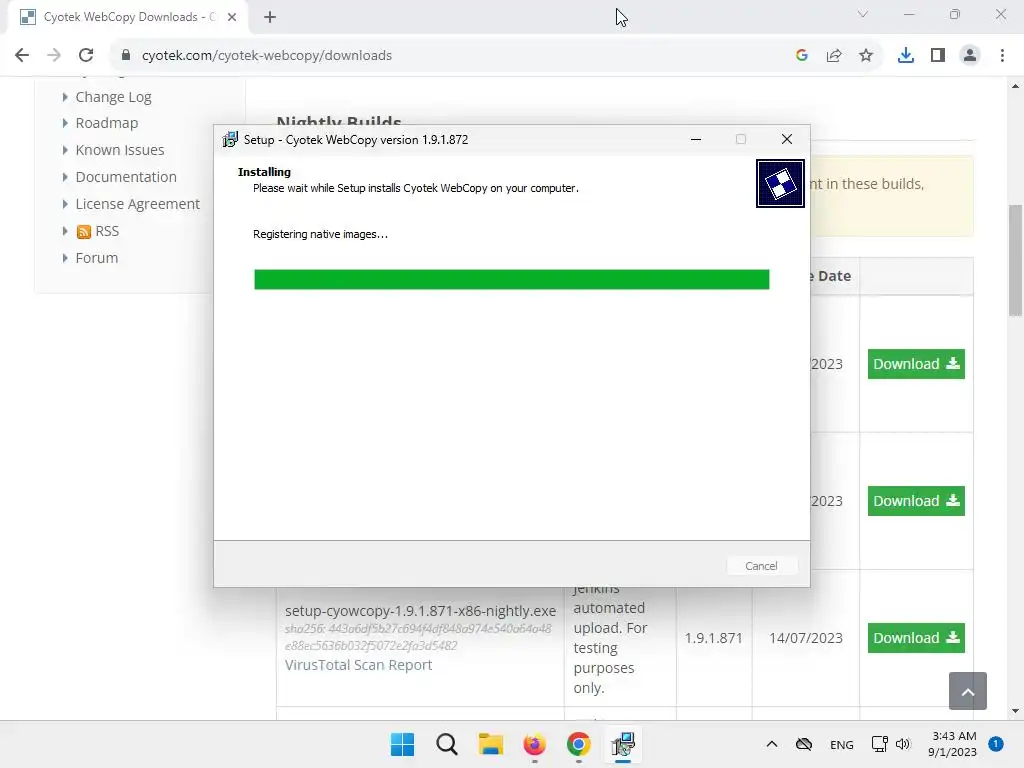Open the Documentation sidebar link

(126, 176)
